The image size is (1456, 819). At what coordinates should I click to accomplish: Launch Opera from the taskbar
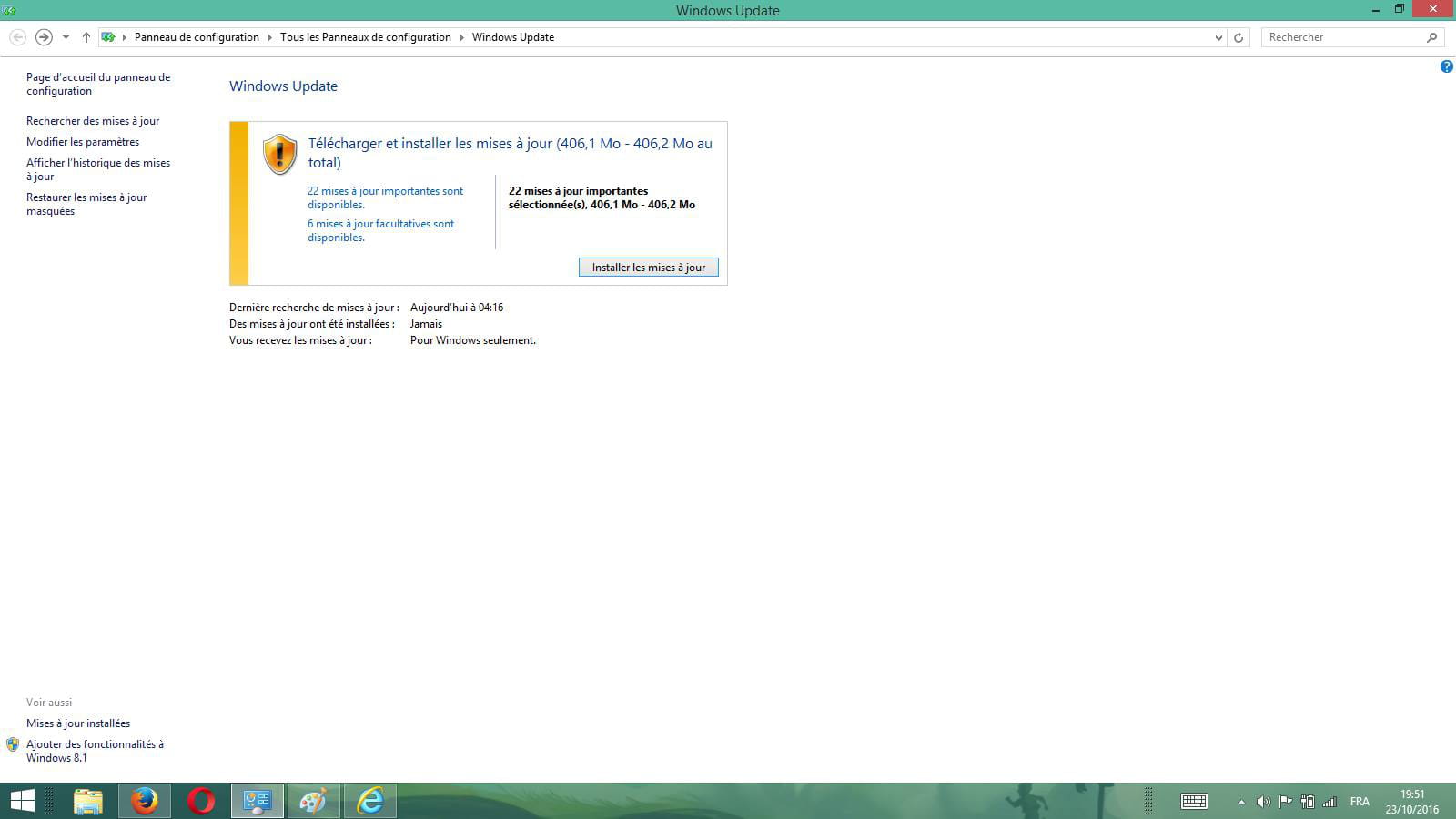(x=200, y=801)
